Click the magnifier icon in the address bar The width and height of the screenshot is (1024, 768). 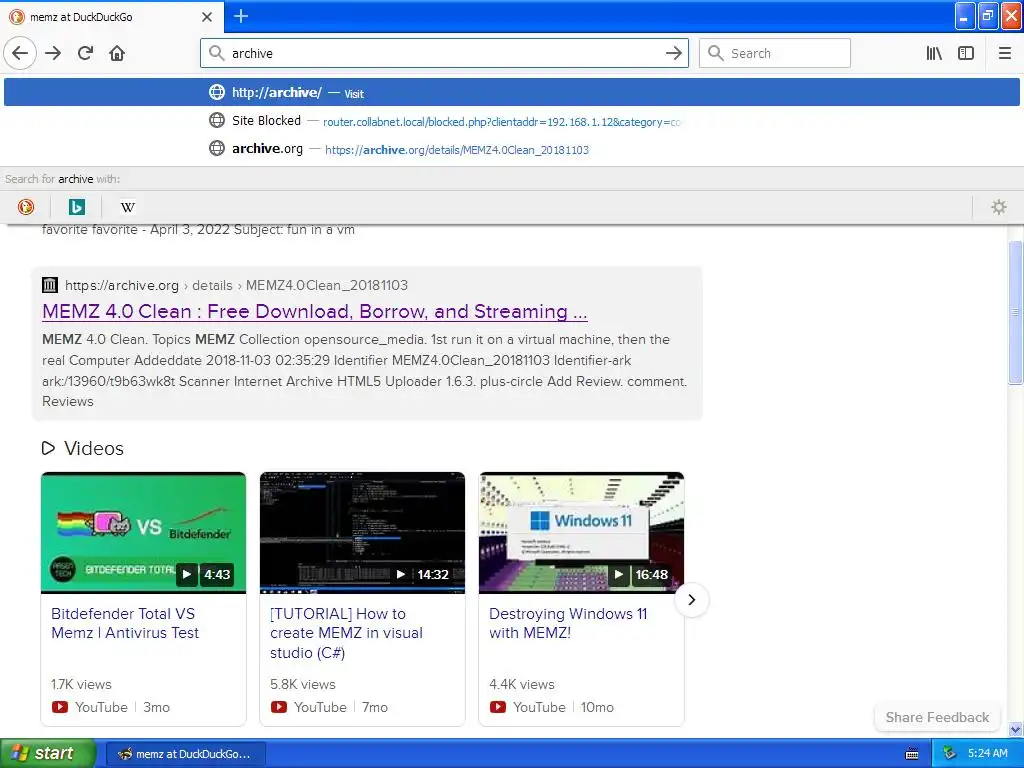point(216,53)
